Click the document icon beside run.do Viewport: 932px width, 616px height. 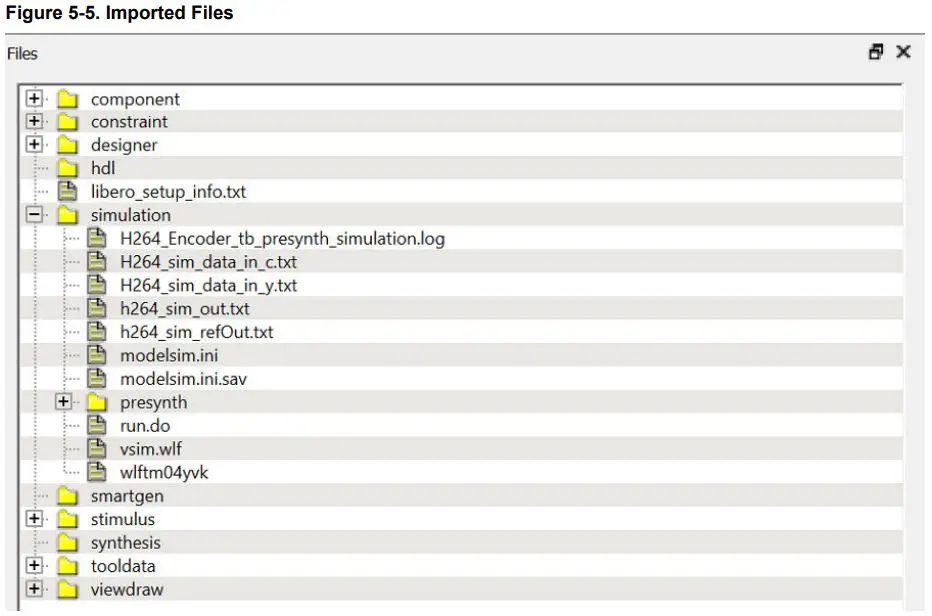tap(96, 426)
